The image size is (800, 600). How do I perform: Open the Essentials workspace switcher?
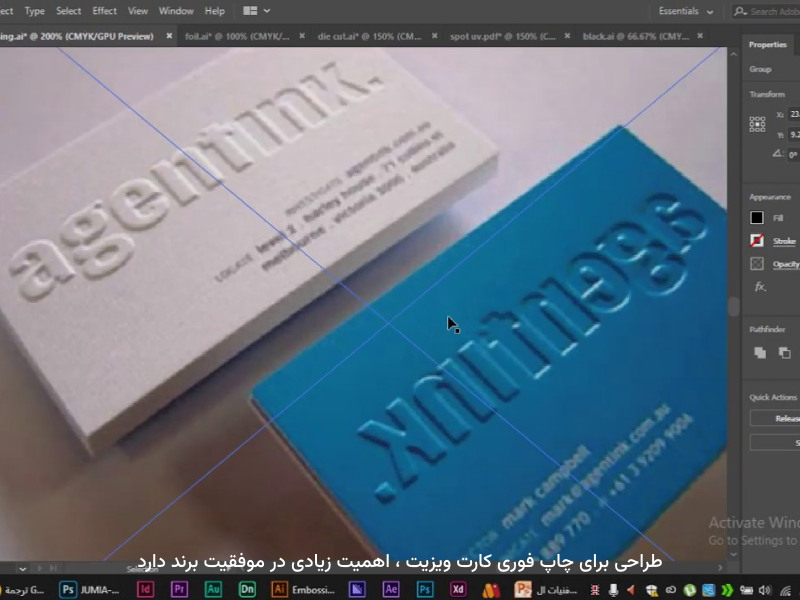686,11
